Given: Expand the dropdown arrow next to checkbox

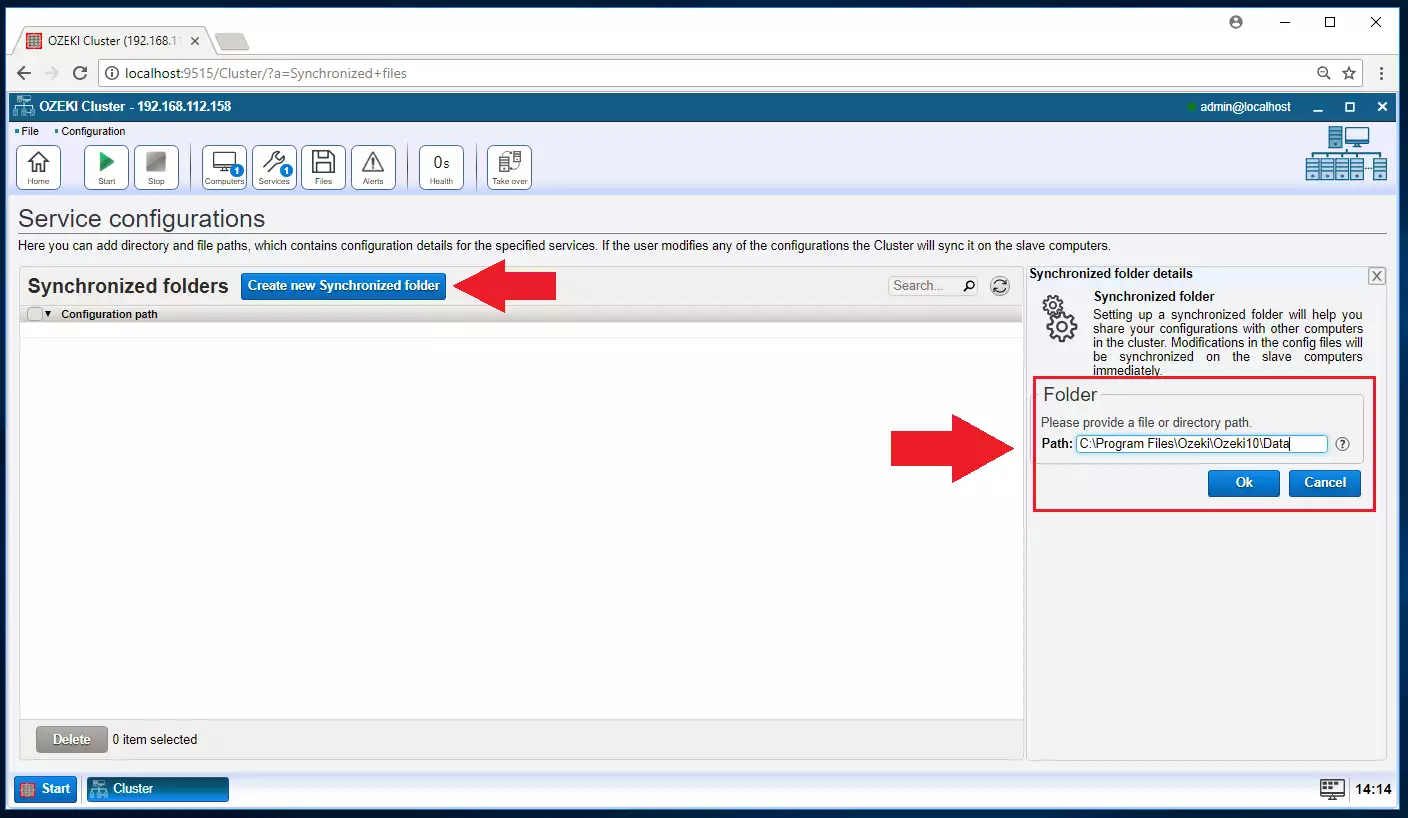Looking at the screenshot, I should pyautogui.click(x=48, y=314).
